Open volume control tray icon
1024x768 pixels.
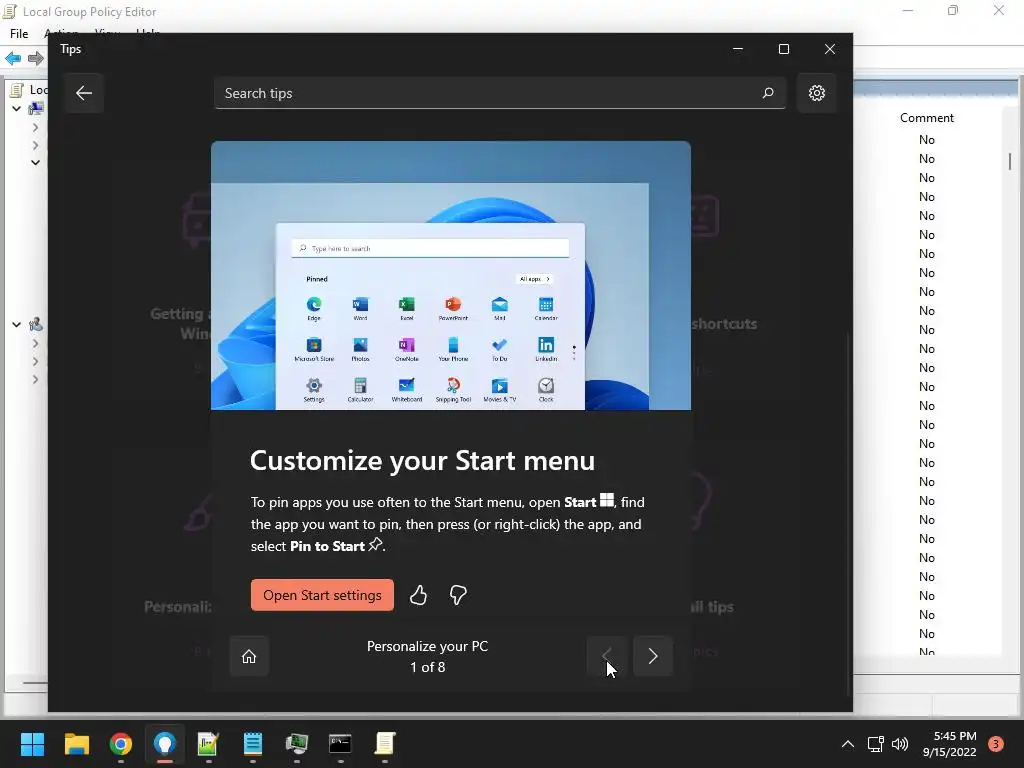900,744
